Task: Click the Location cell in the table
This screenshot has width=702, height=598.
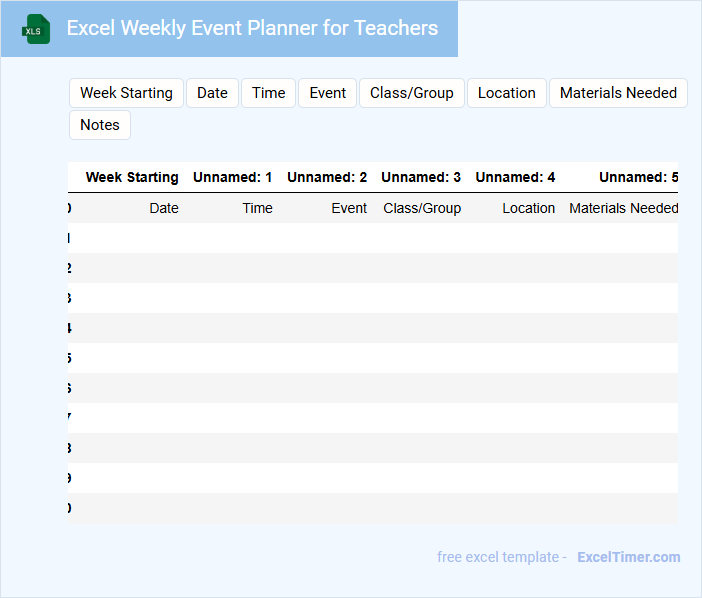Action: (x=528, y=208)
